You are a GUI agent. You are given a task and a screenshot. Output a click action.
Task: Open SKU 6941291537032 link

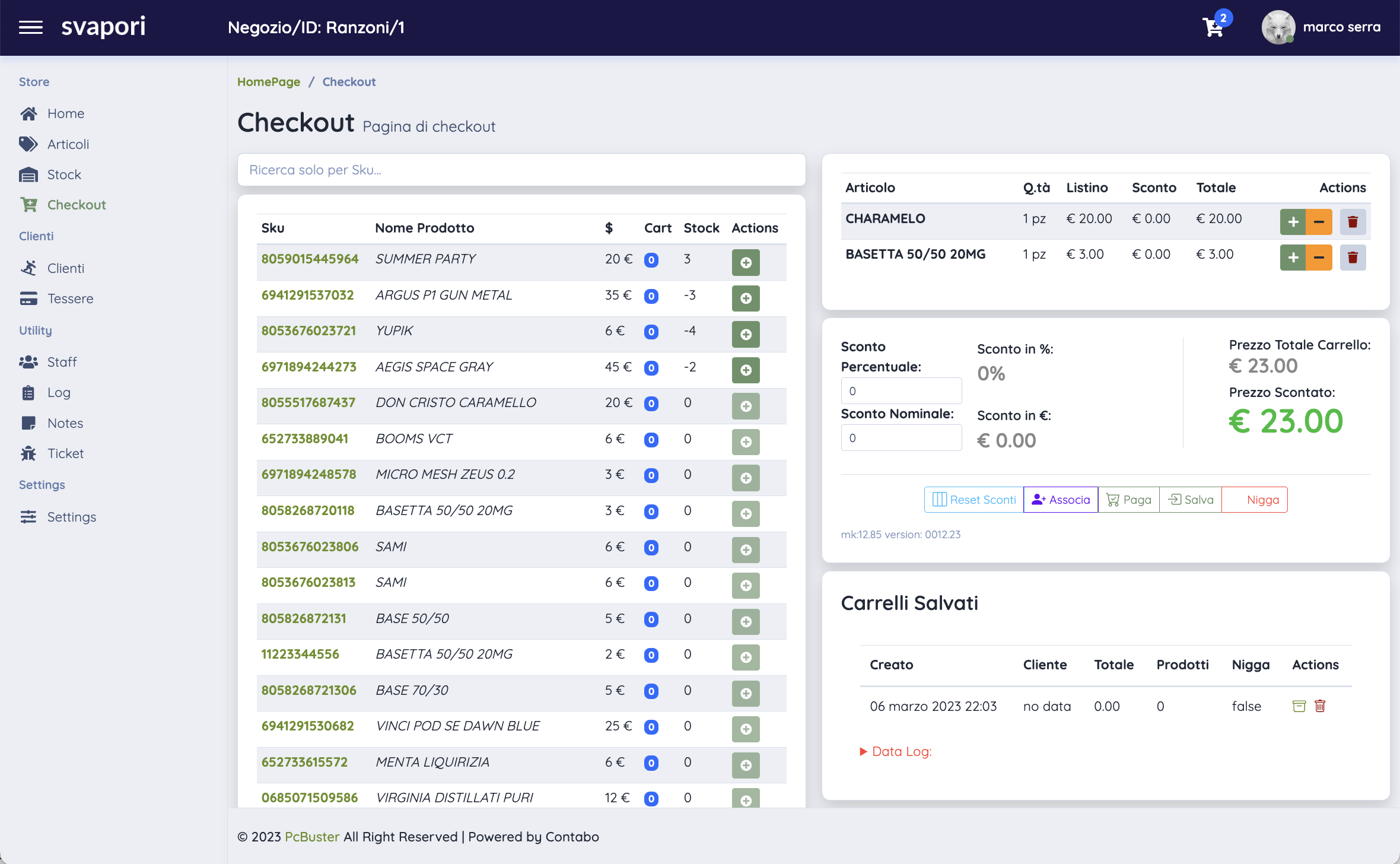pyautogui.click(x=308, y=295)
